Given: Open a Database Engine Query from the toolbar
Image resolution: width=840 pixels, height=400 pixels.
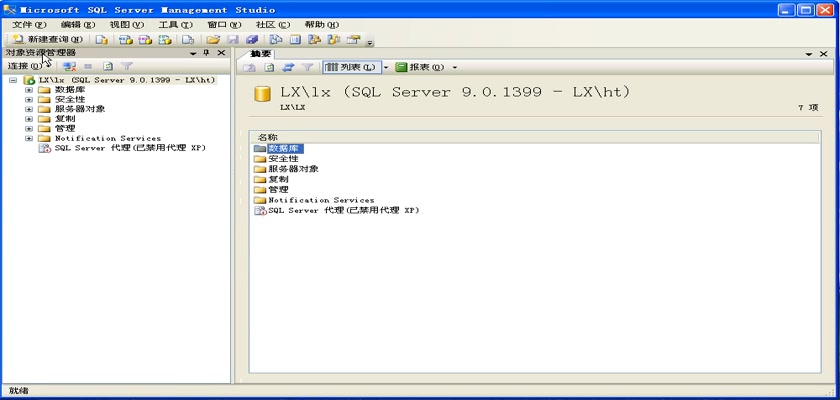Looking at the screenshot, I should pos(102,39).
